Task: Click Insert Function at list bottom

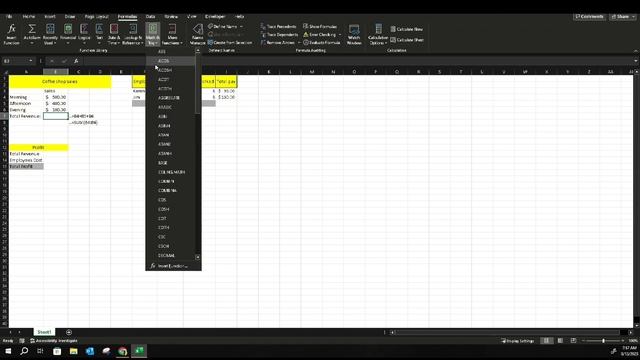Action: (x=173, y=266)
